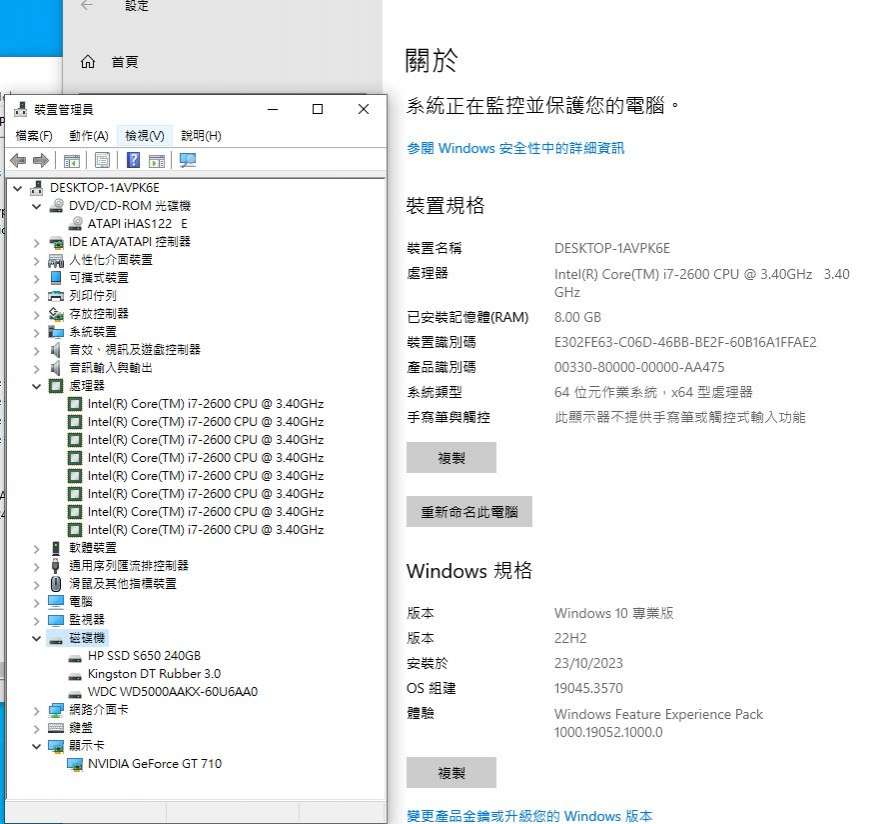The image size is (892, 824).
Task: Click the OS build value 19045.3570
Action: pos(588,688)
